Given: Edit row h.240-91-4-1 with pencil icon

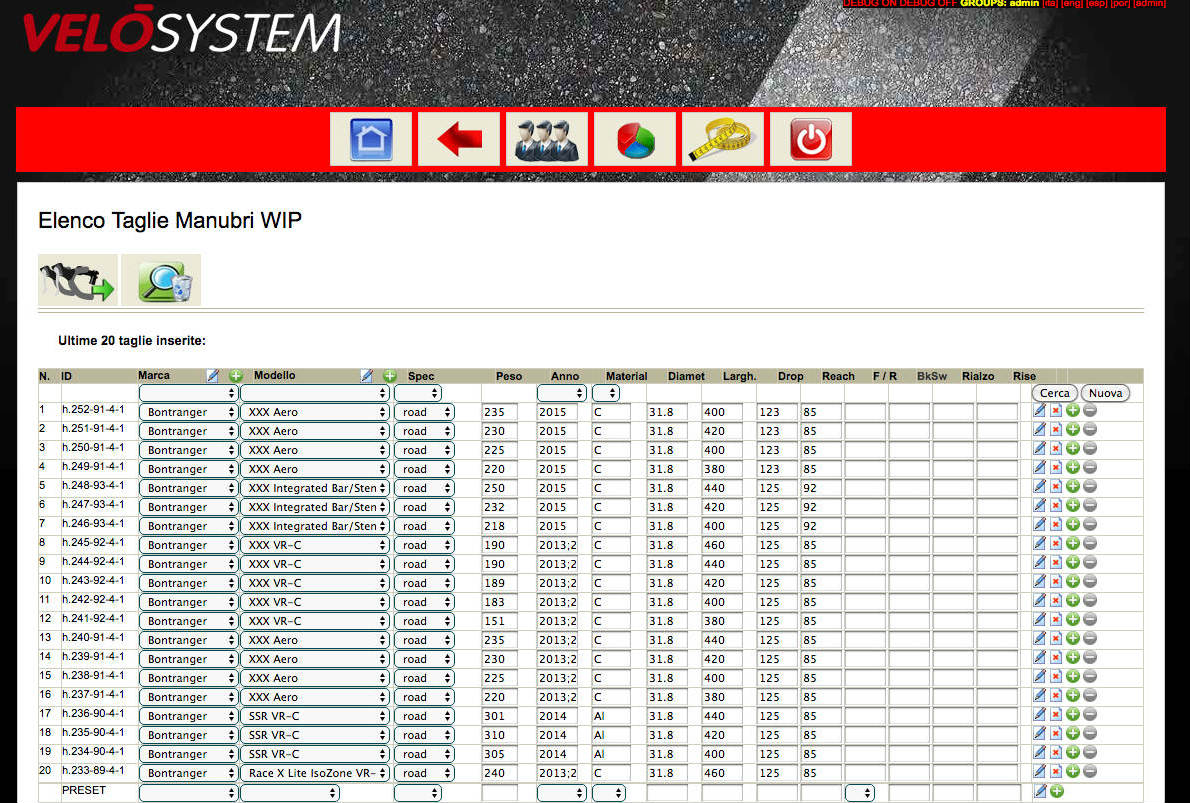Looking at the screenshot, I should coord(1040,638).
